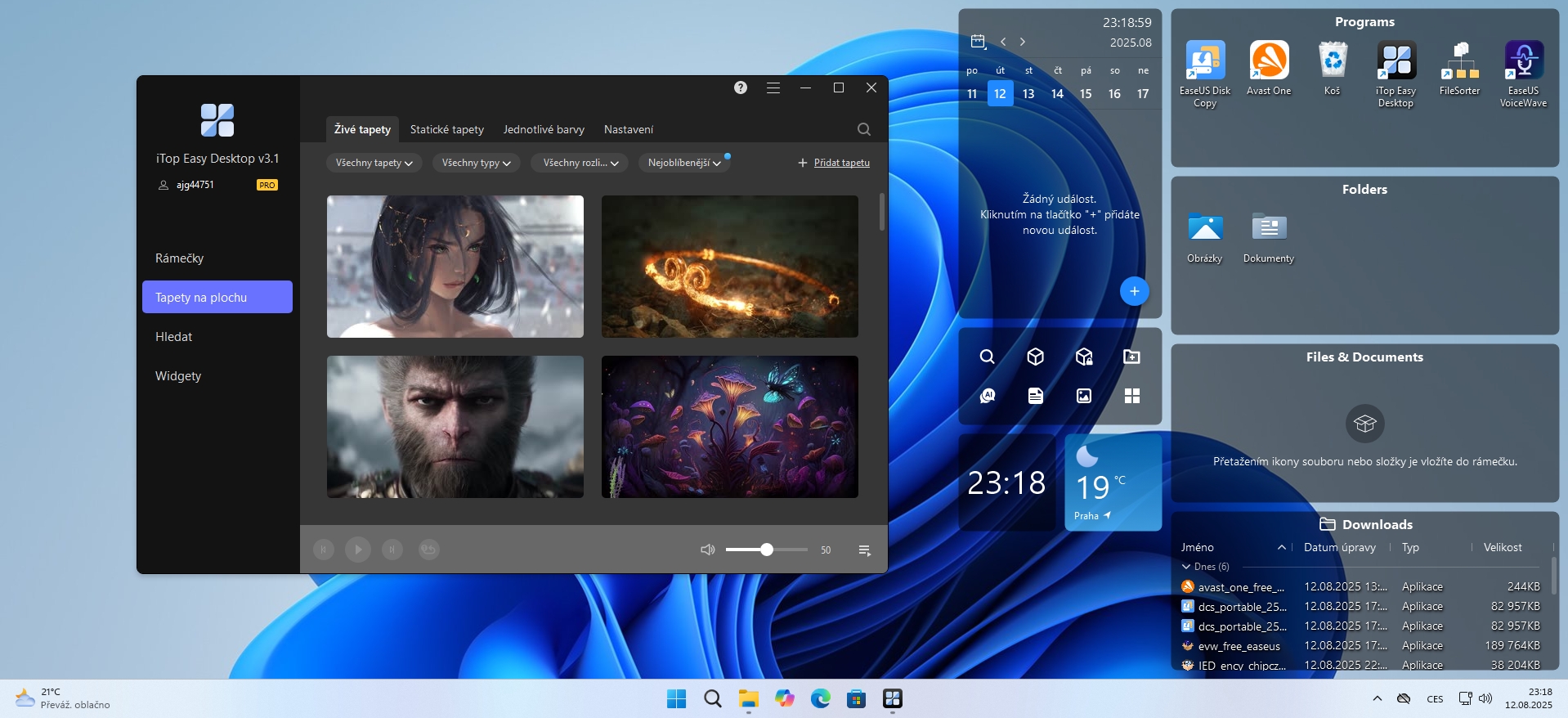Open the playlist icon in player bar
The height and width of the screenshot is (718, 1568).
click(x=865, y=550)
